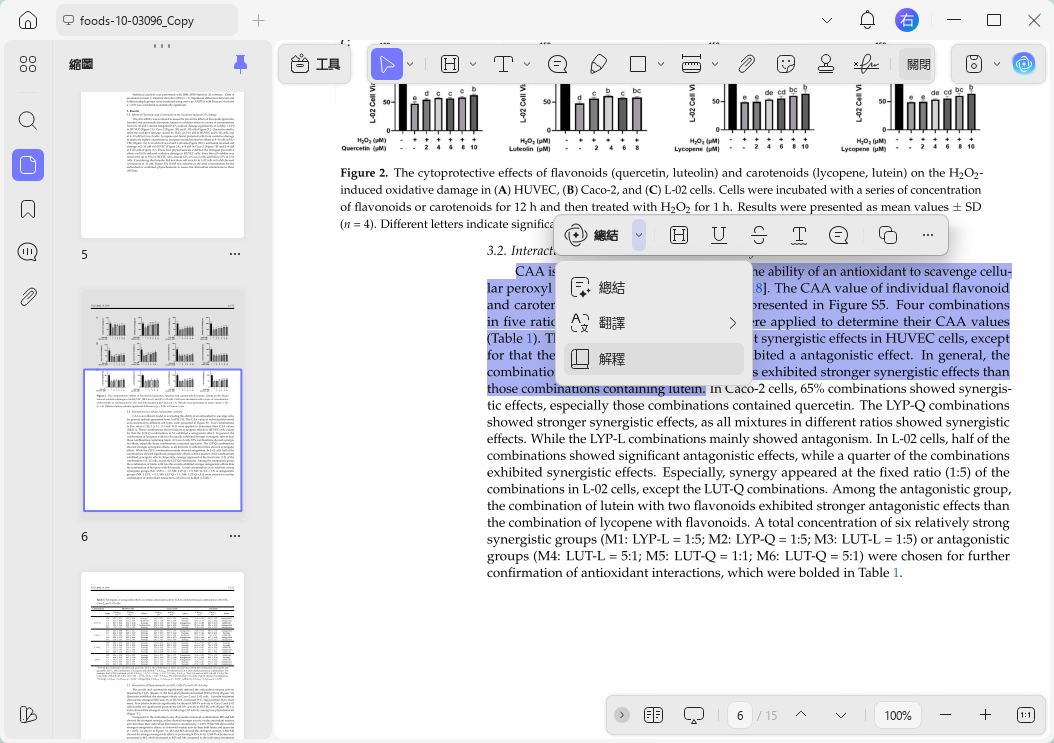Open the signature tool
This screenshot has height=743, width=1054.
coord(866,64)
